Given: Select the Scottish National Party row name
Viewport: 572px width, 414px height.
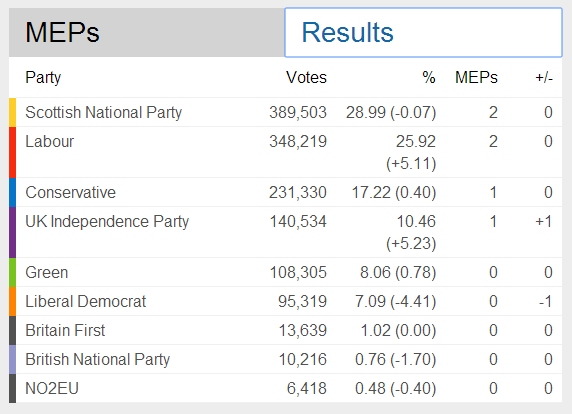Looking at the screenshot, I should click(x=104, y=112).
